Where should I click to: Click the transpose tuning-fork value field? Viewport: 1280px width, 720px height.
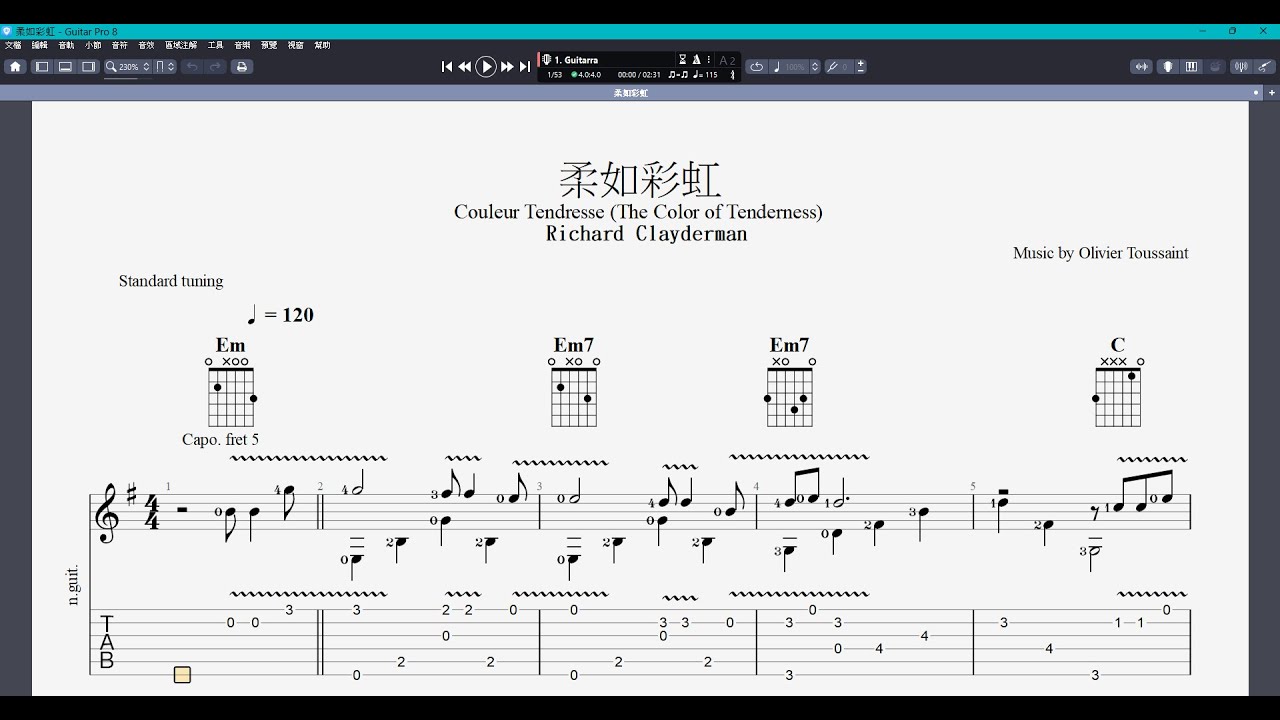839,67
